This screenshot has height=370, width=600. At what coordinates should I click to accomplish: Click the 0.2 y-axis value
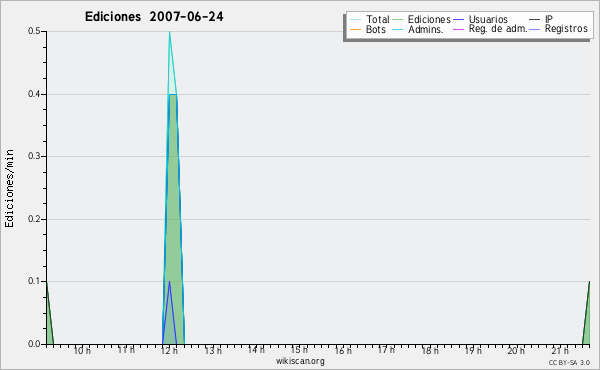coord(34,219)
